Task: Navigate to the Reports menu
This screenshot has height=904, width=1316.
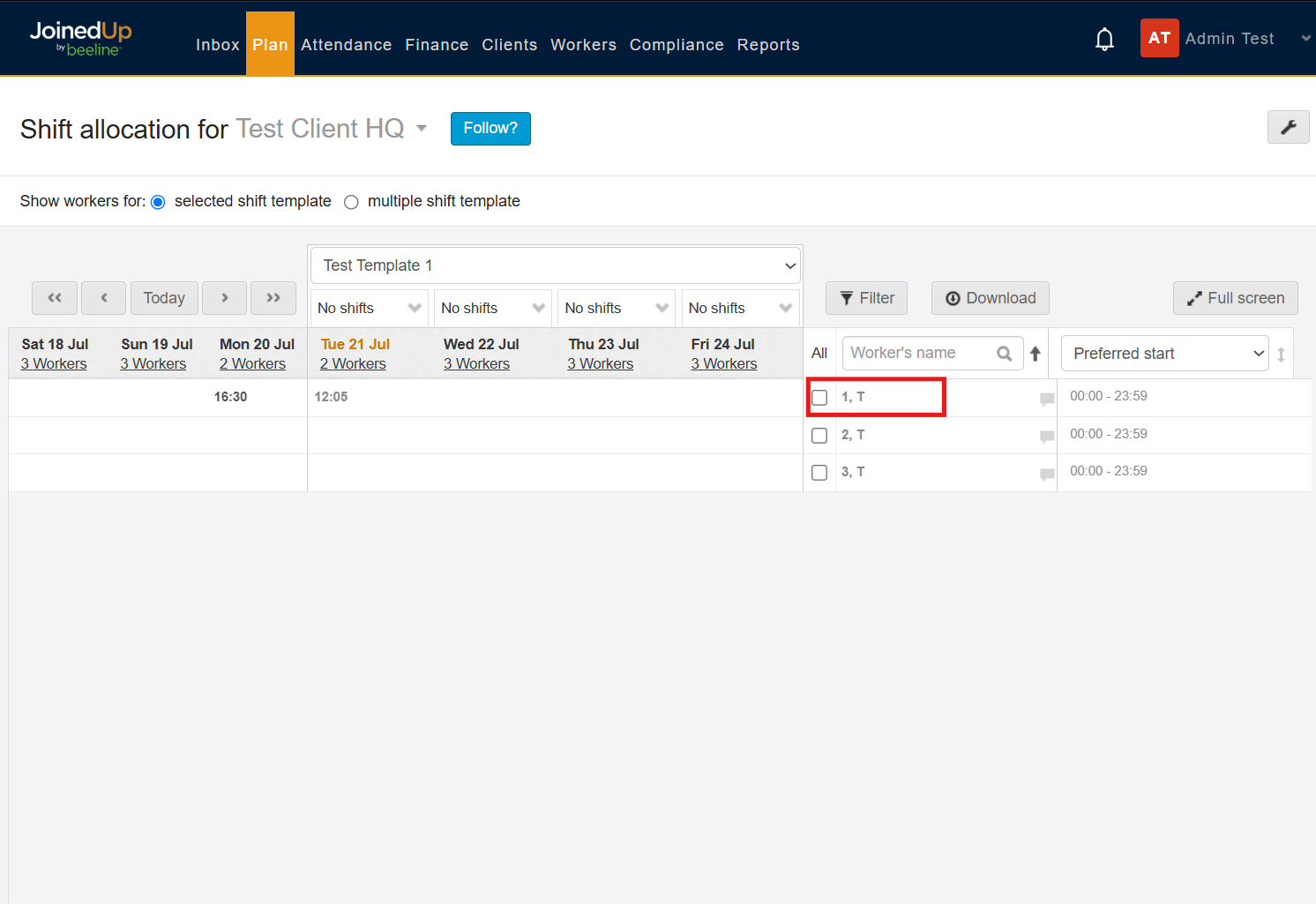Action: [768, 44]
